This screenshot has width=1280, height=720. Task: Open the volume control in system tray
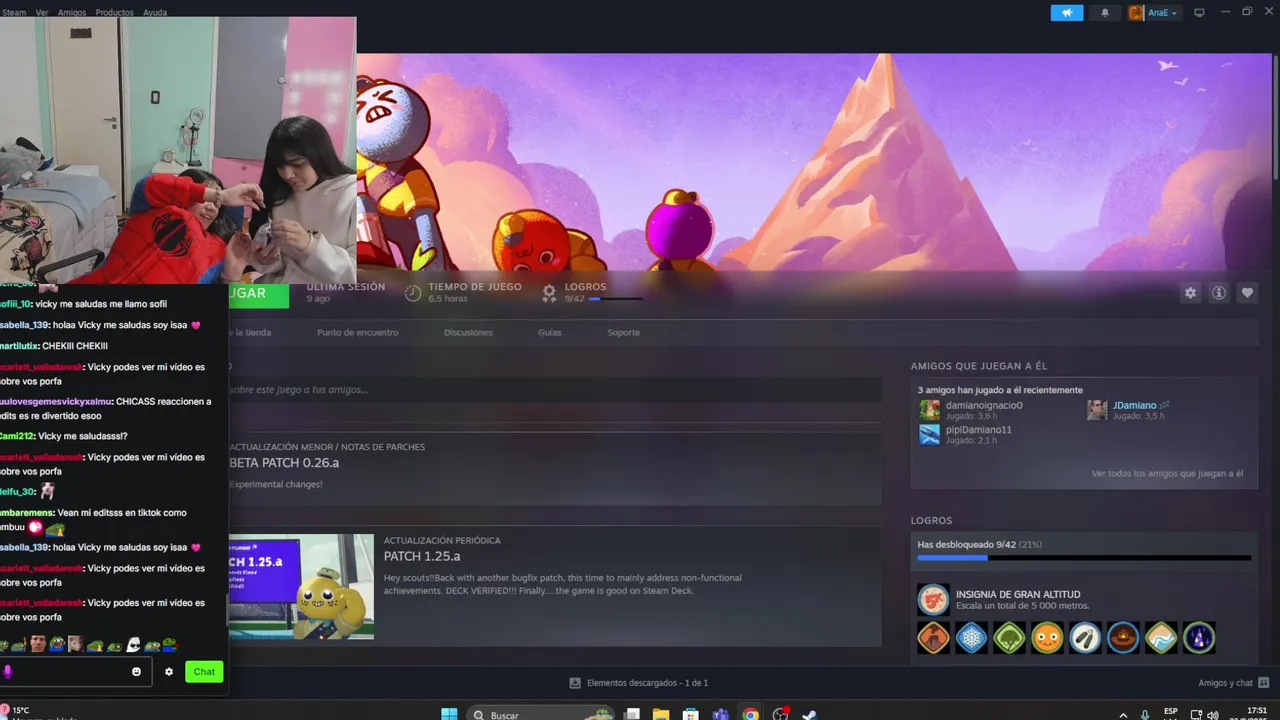pyautogui.click(x=1213, y=714)
